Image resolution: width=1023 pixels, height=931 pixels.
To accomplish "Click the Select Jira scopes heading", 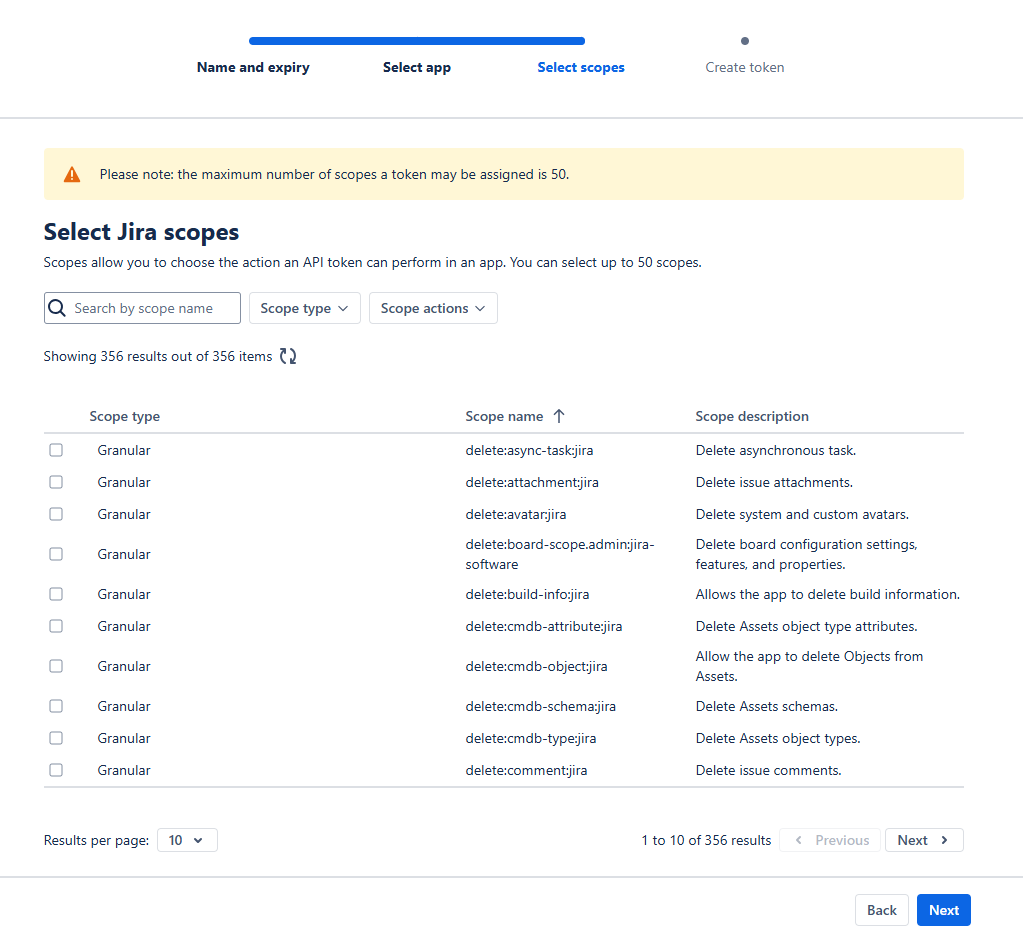I will pos(142,232).
